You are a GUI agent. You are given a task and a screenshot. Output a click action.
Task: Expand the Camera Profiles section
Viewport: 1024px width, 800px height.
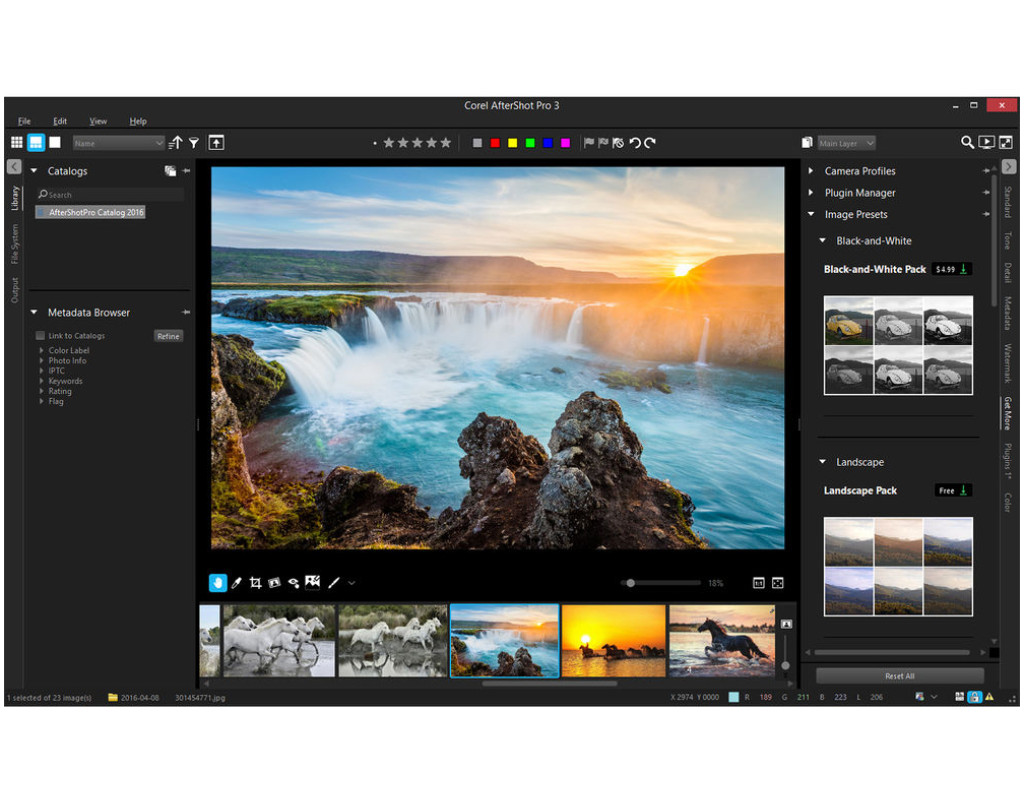click(811, 171)
